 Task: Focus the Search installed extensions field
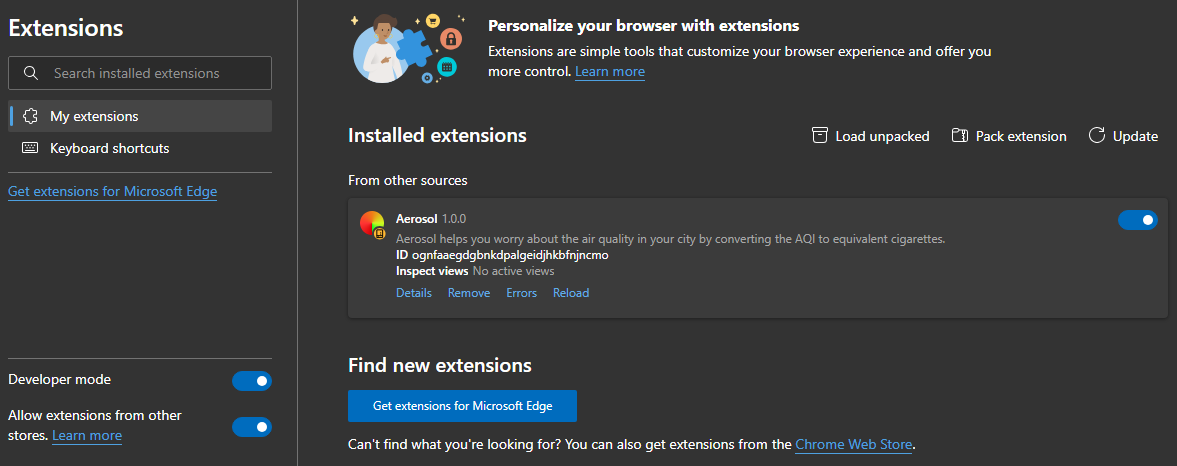[x=140, y=73]
